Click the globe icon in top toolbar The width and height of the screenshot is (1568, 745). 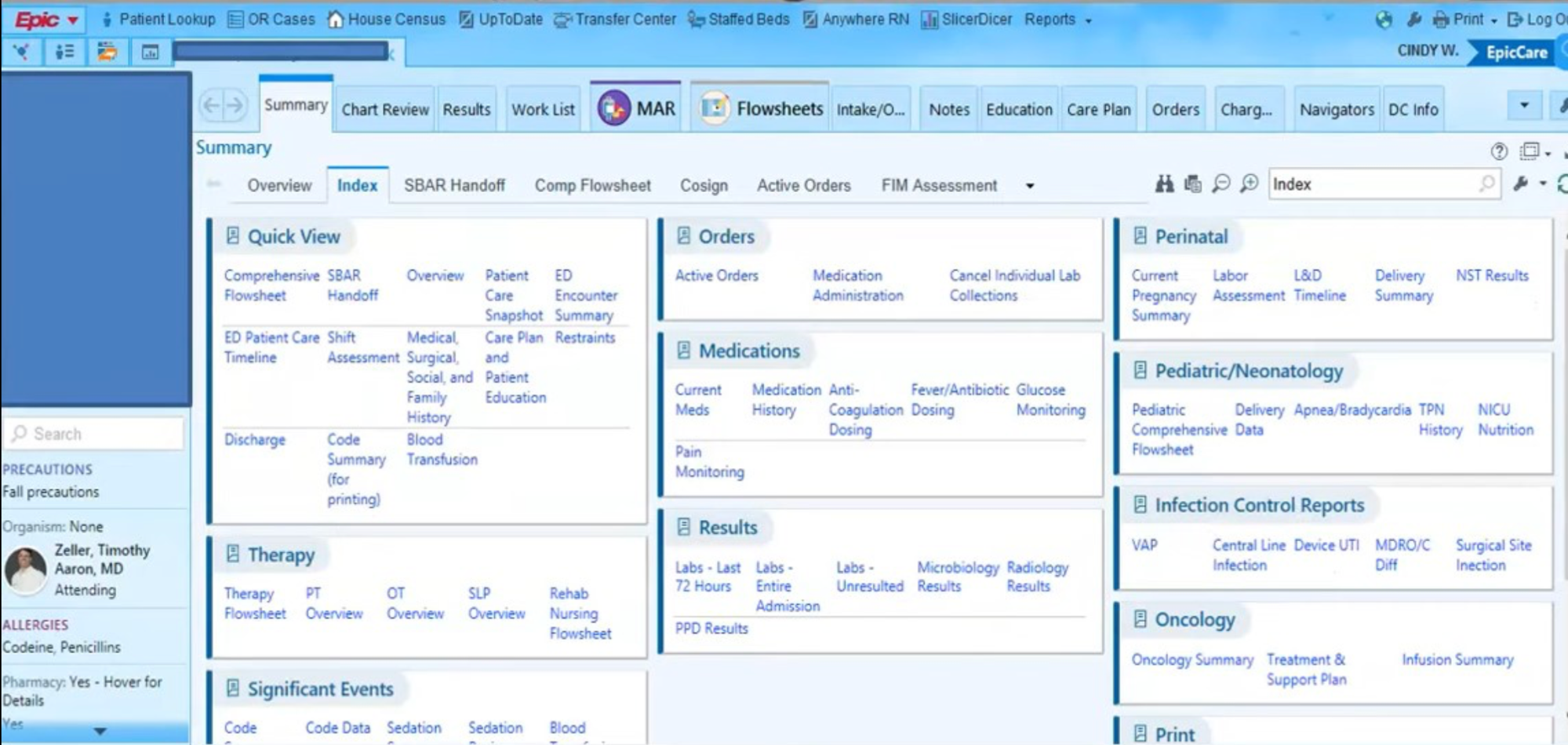1384,20
